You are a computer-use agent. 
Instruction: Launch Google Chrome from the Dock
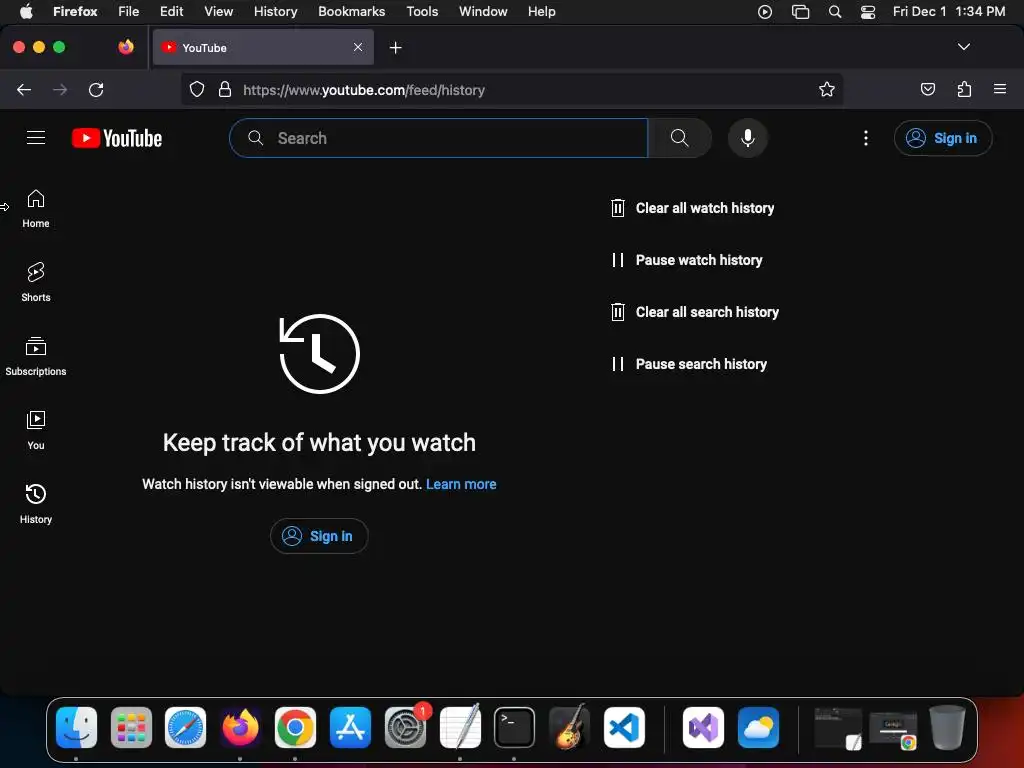click(295, 728)
